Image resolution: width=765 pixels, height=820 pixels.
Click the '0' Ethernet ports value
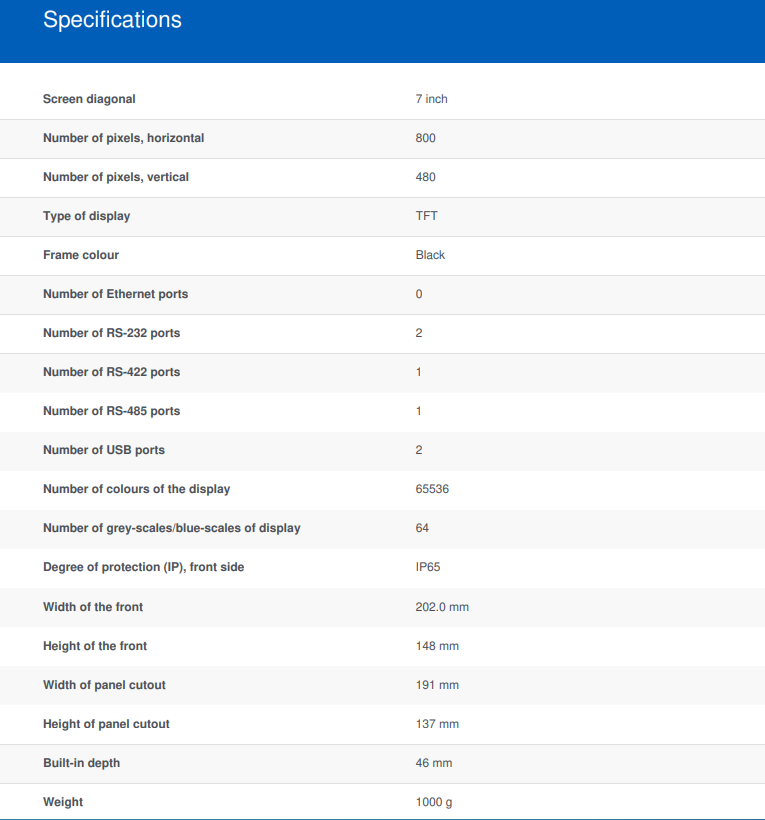point(419,294)
